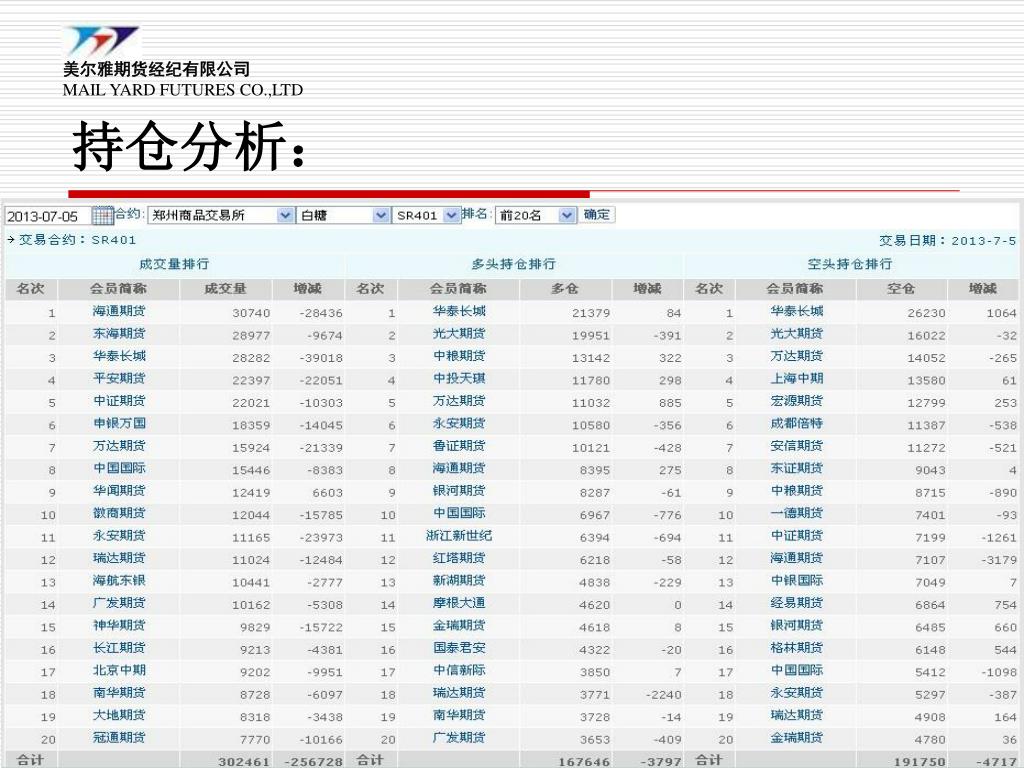This screenshot has height=768, width=1024.
Task: Select 神华期货 member link
Action: 119,626
